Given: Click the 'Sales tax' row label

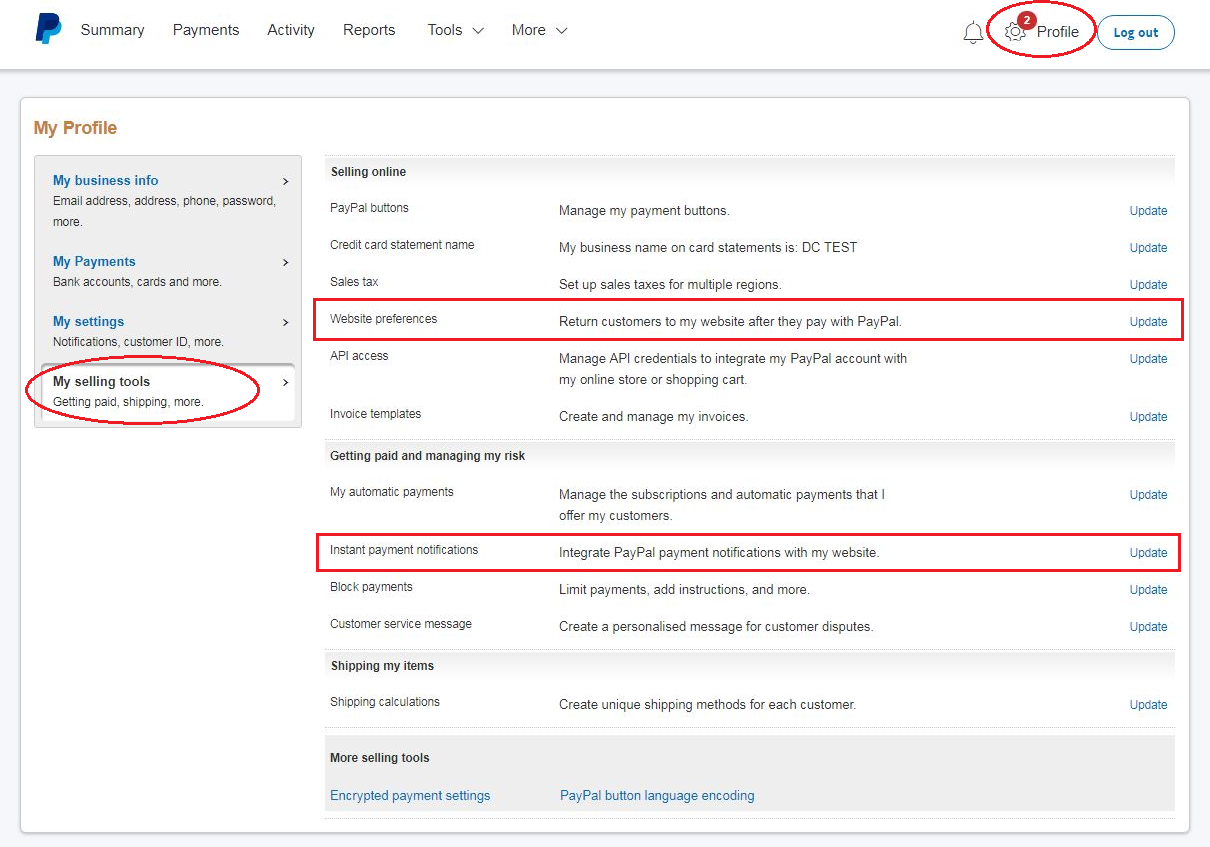Looking at the screenshot, I should 354,282.
